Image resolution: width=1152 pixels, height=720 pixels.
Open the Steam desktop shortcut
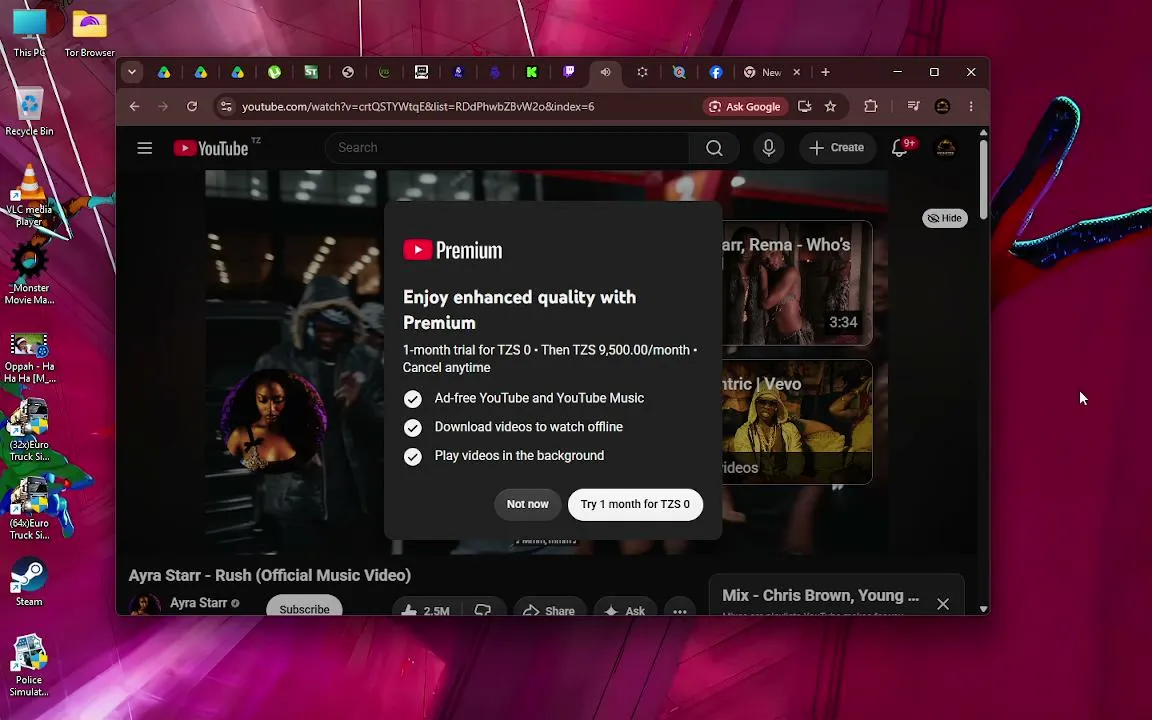[x=29, y=582]
